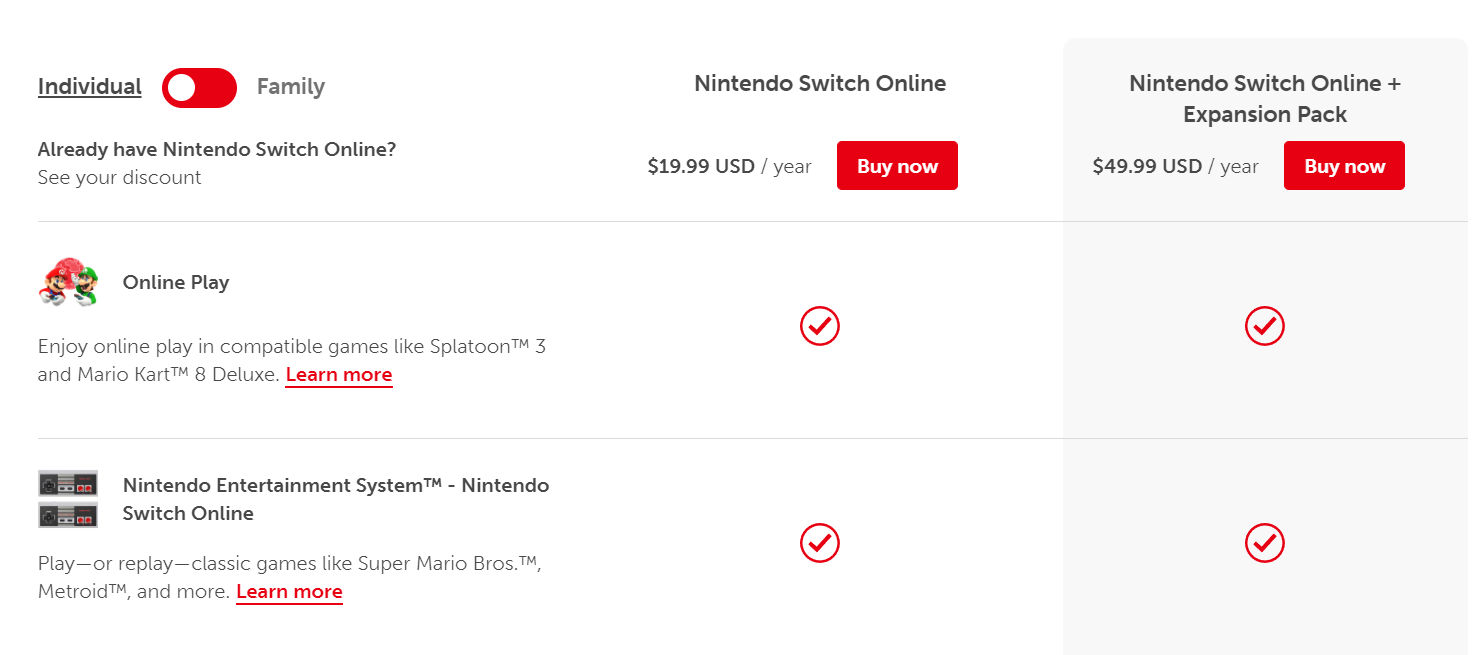
Task: Click Online Play checkmark under Expansion Pack column
Action: tap(1264, 326)
